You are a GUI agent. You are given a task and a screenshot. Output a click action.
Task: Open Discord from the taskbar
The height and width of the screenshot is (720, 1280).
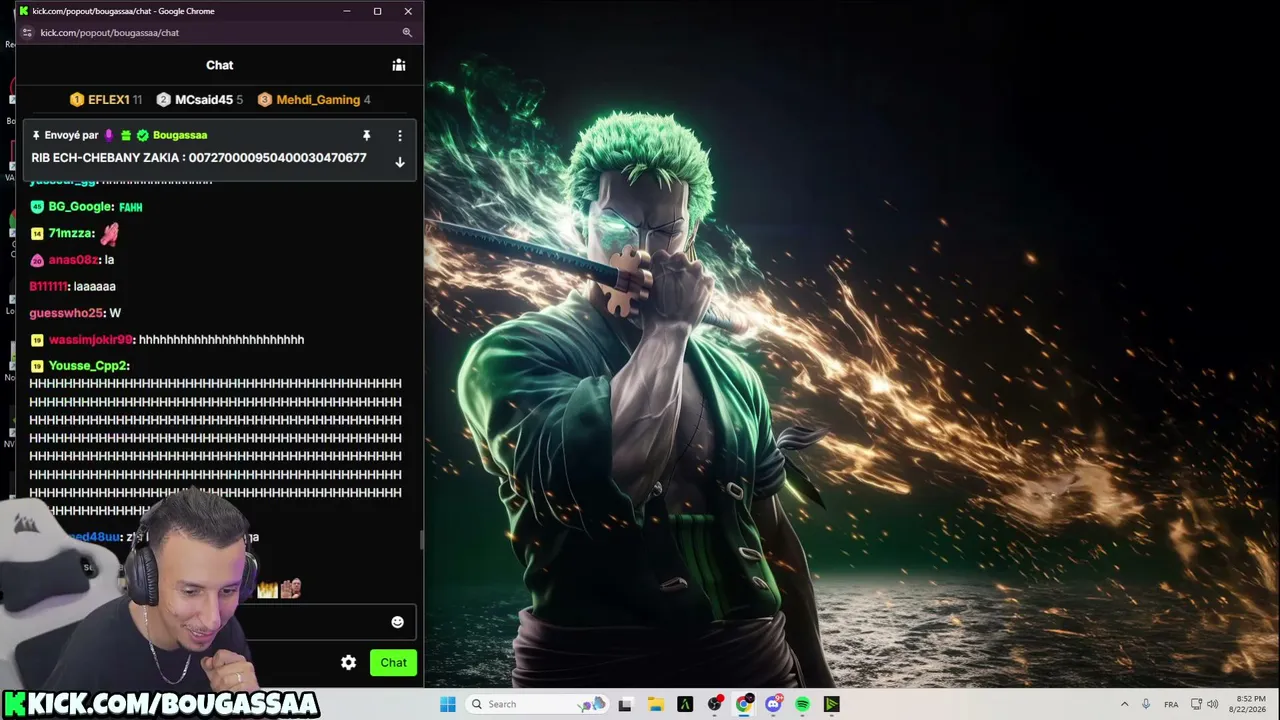pyautogui.click(x=773, y=704)
